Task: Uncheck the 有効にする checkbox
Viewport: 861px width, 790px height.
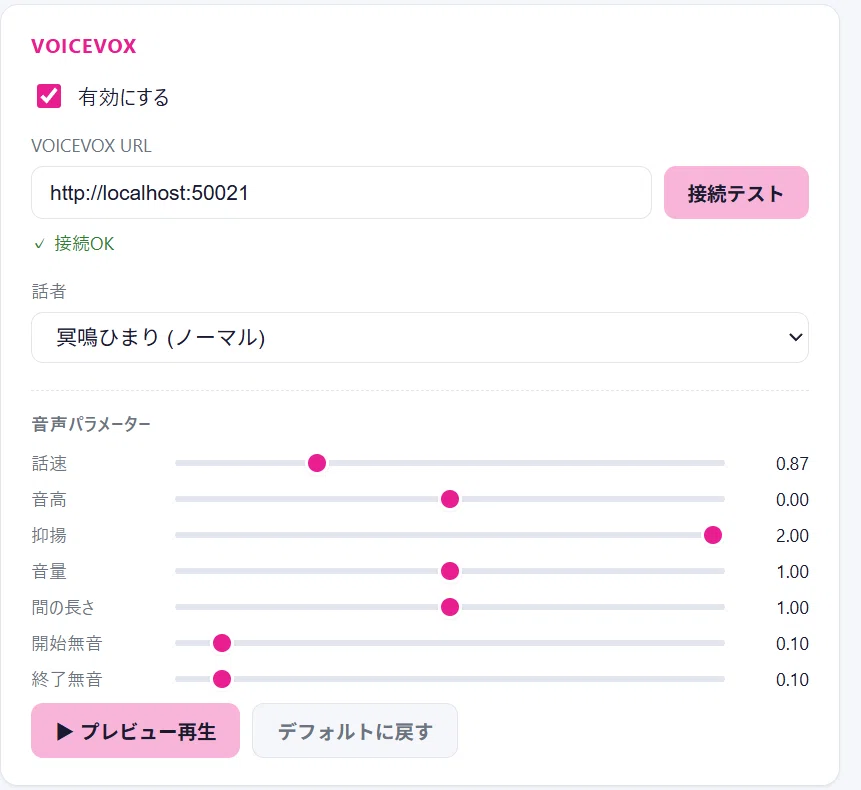Action: pos(49,96)
